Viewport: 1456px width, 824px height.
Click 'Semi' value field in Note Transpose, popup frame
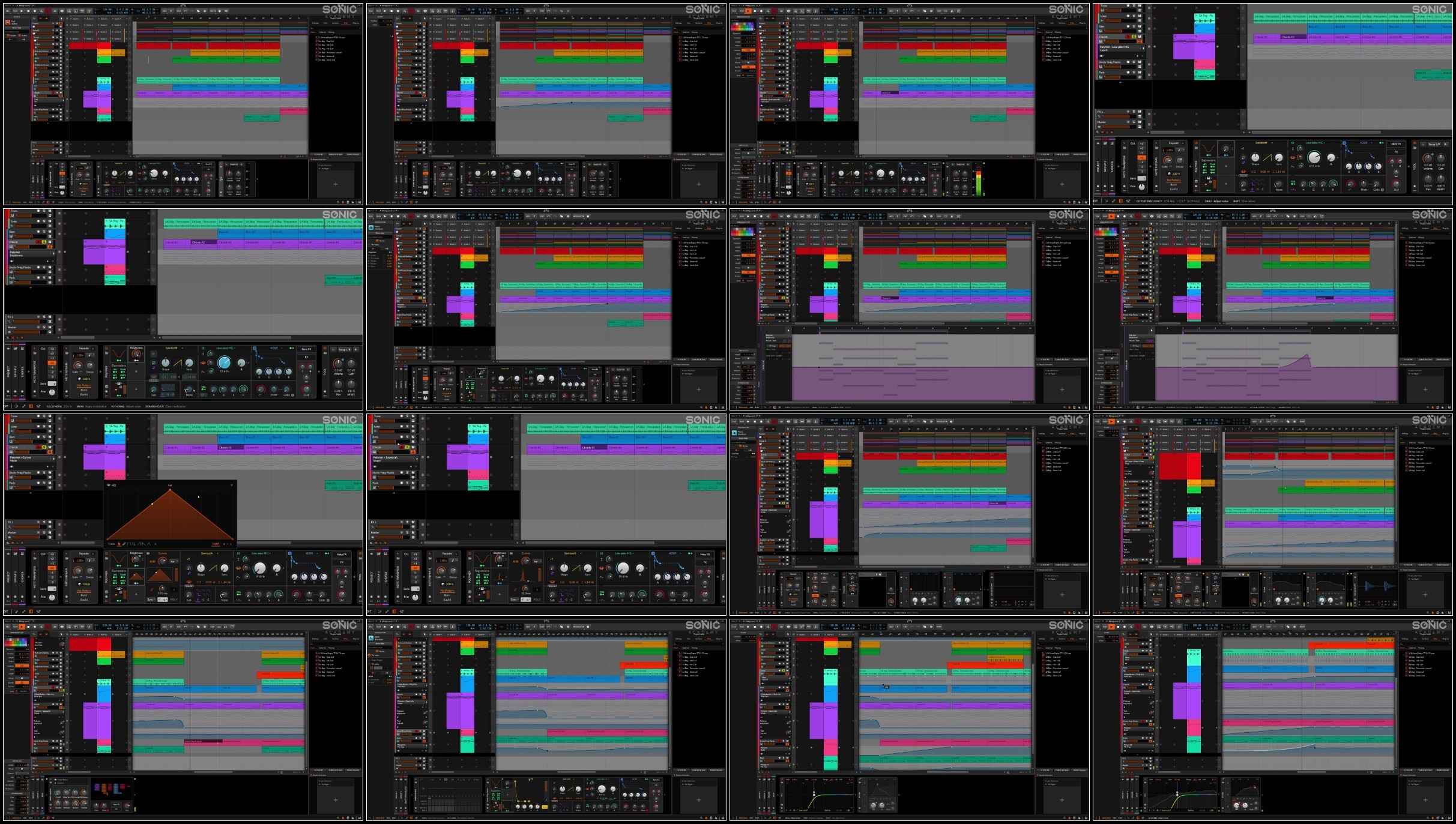coord(52,589)
